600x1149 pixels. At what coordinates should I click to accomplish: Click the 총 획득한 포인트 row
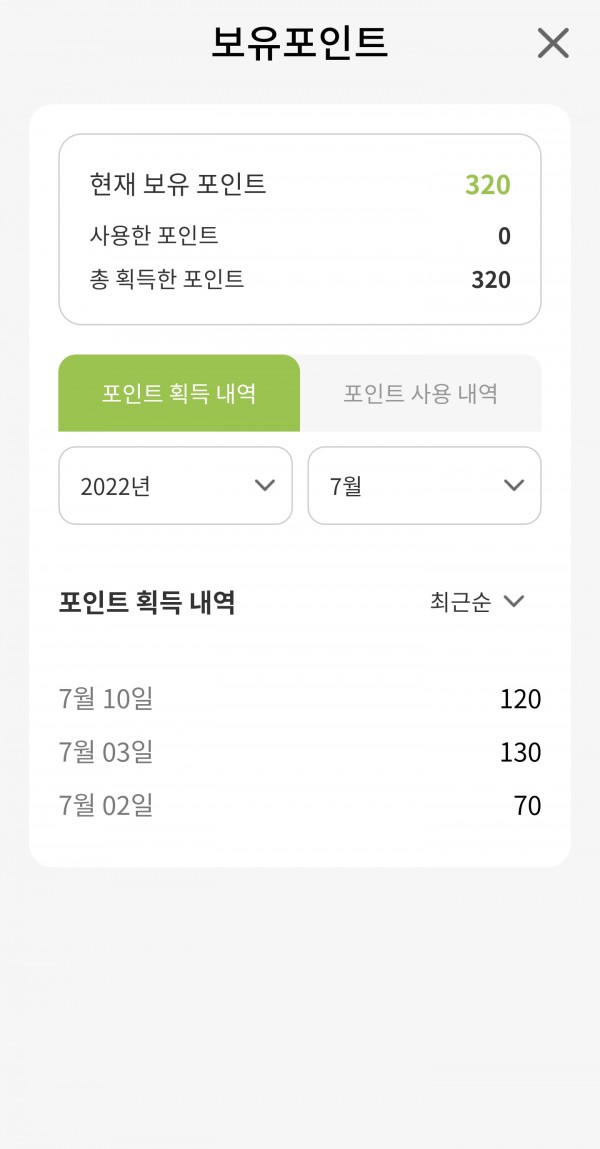tap(300, 280)
